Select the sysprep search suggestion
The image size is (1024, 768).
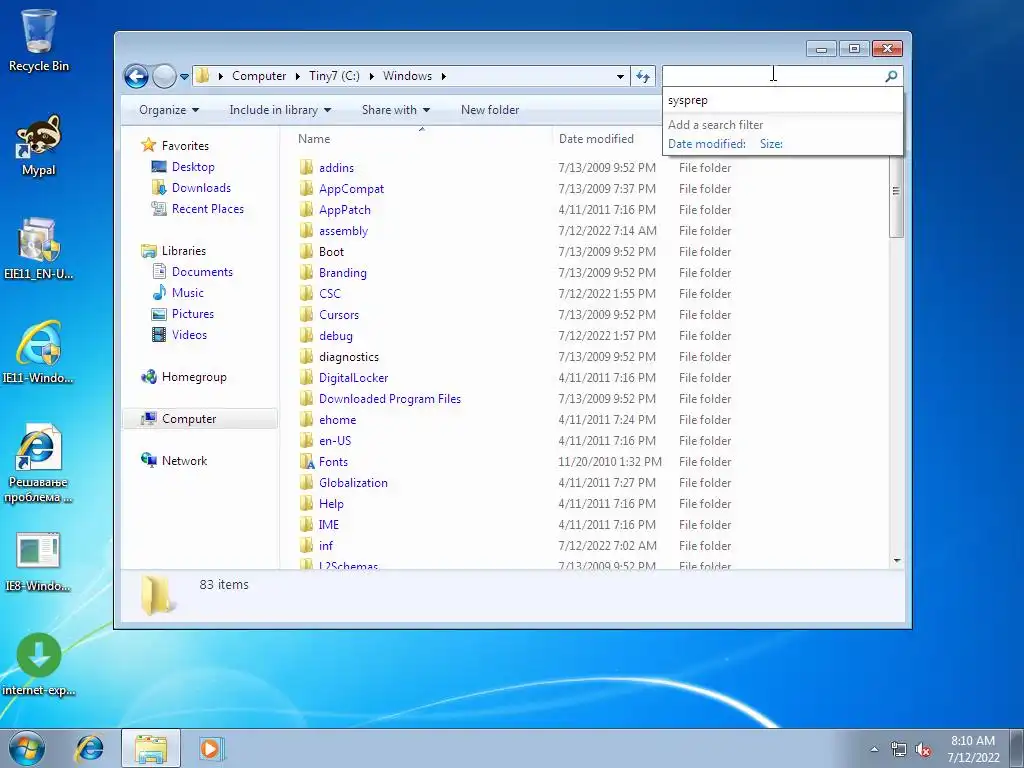pyautogui.click(x=782, y=101)
